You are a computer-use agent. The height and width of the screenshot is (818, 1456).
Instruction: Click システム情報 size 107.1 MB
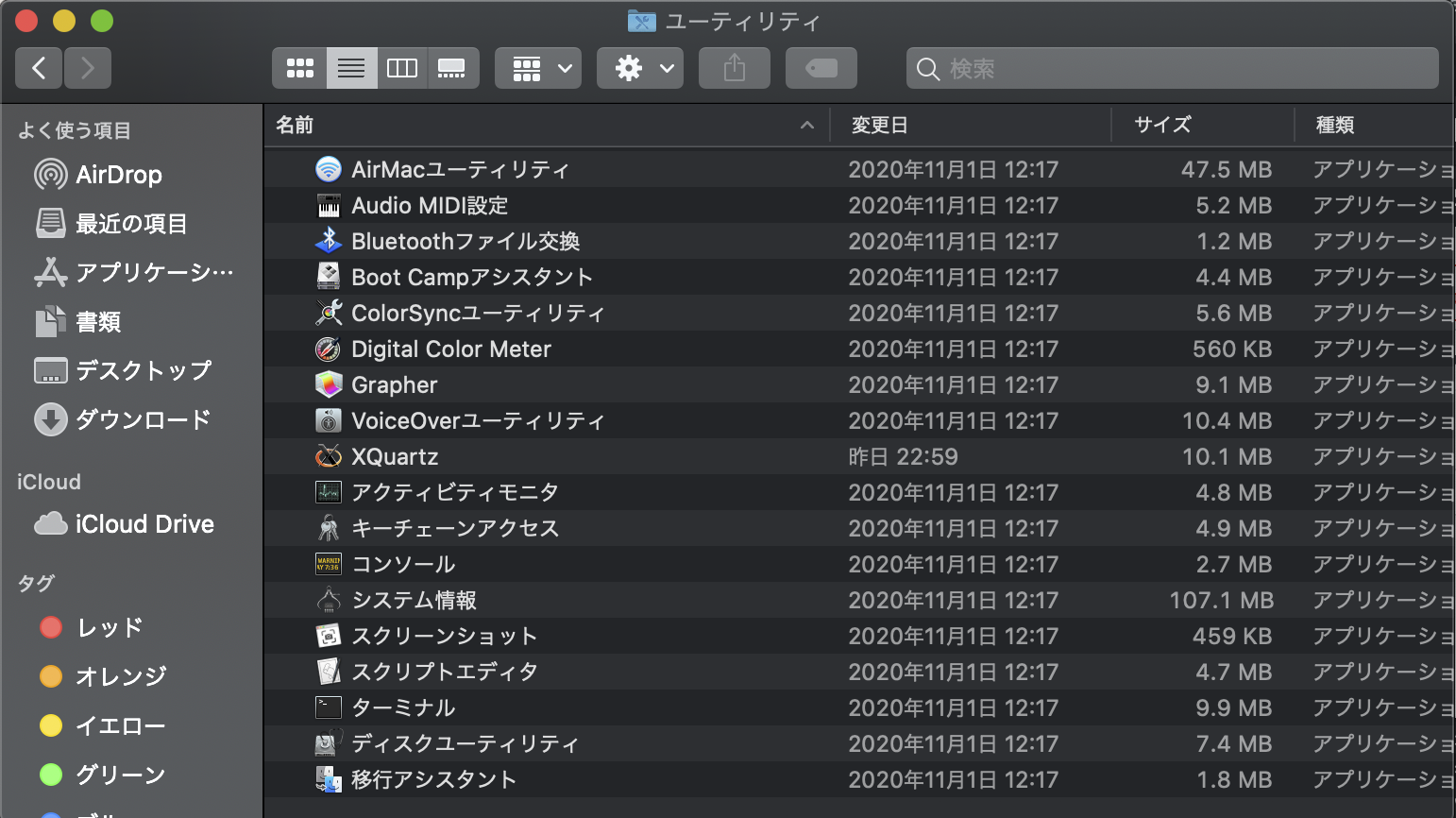pyautogui.click(x=1222, y=601)
